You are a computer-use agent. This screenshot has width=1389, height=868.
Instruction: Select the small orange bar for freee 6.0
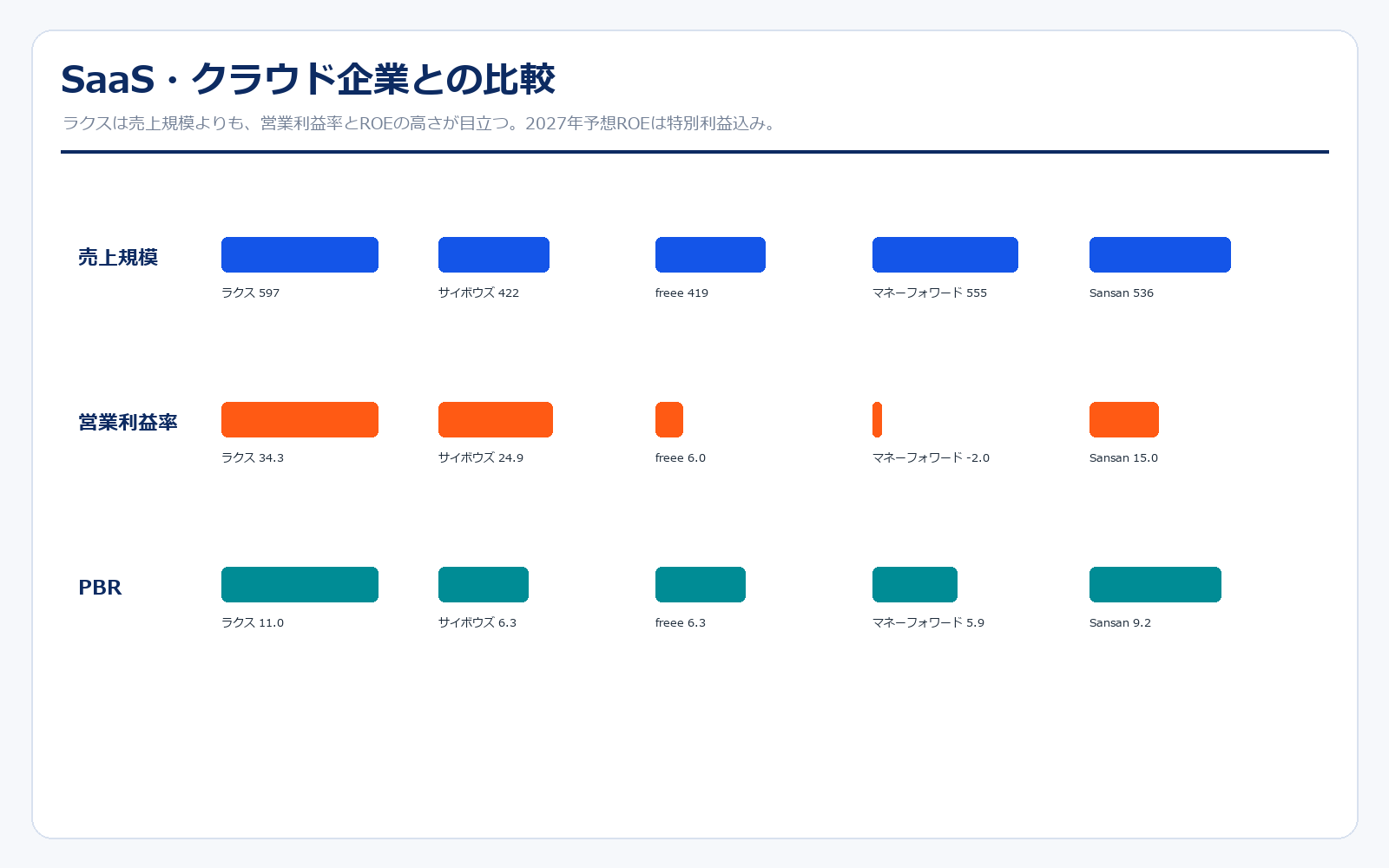(x=669, y=419)
